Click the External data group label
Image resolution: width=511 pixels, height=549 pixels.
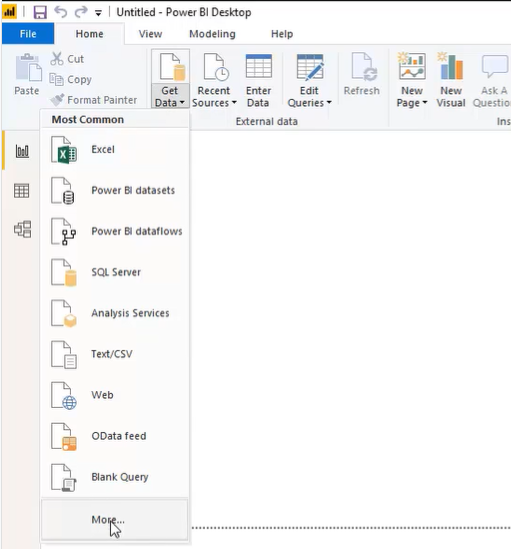[x=267, y=121]
